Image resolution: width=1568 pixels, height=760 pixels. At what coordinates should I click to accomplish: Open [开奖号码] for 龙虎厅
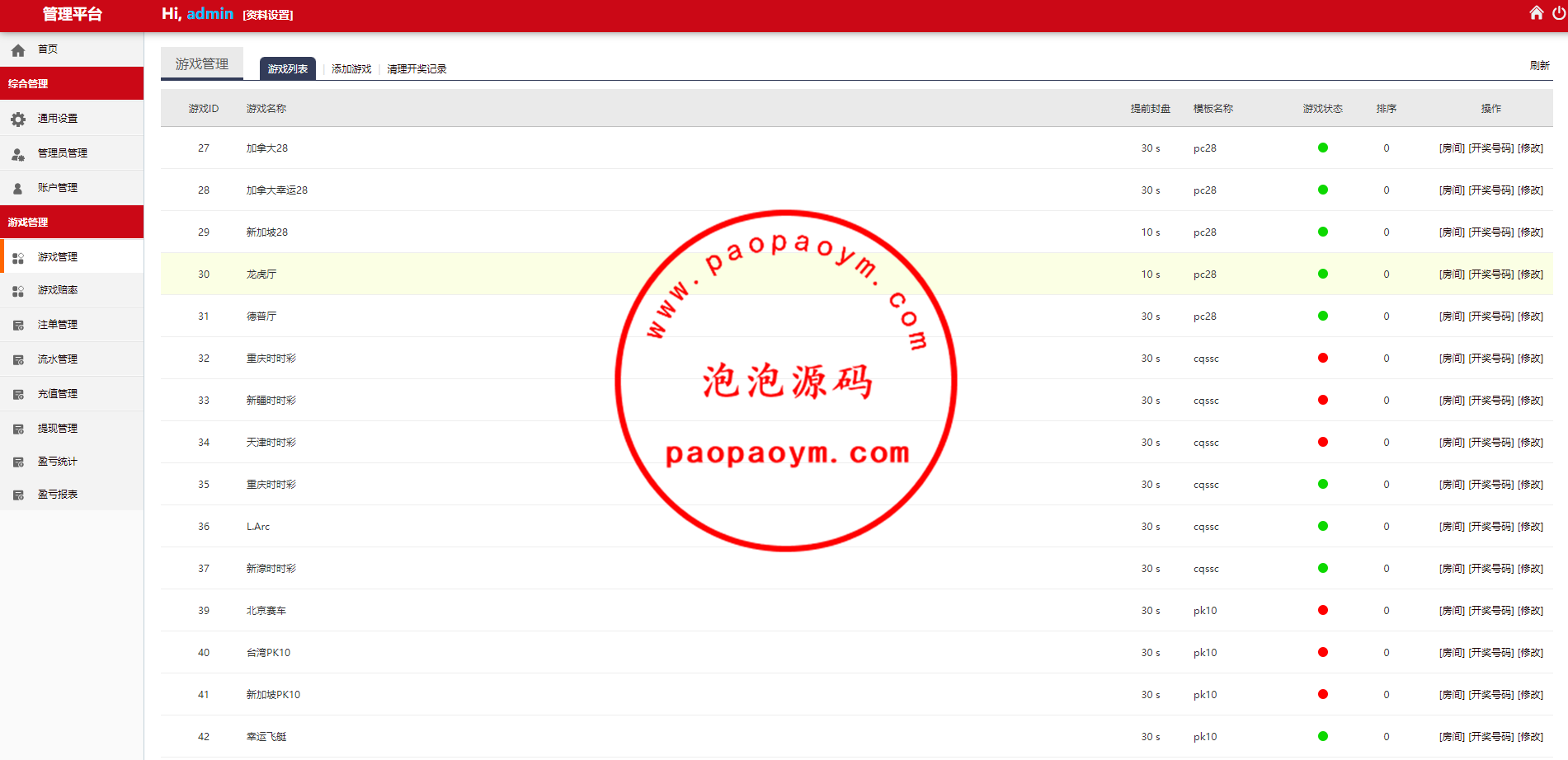coord(1491,274)
